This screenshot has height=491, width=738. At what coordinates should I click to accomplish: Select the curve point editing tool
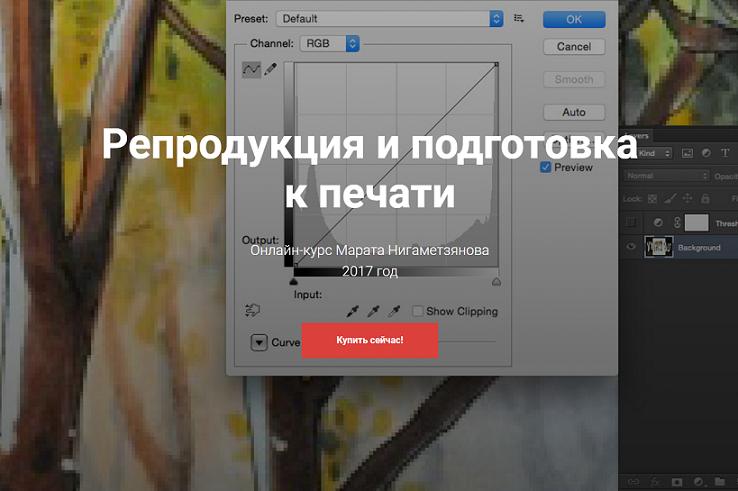[x=251, y=70]
